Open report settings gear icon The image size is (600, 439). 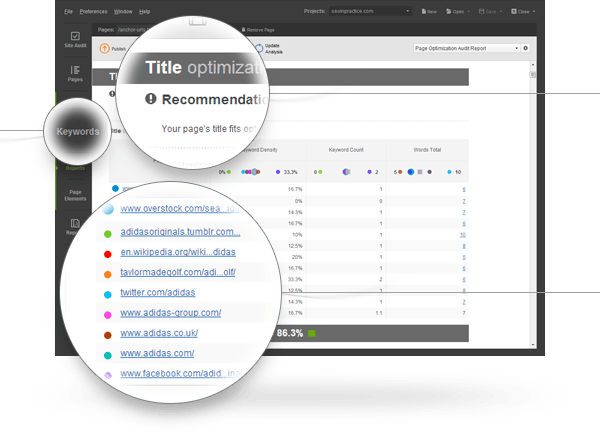coord(525,48)
